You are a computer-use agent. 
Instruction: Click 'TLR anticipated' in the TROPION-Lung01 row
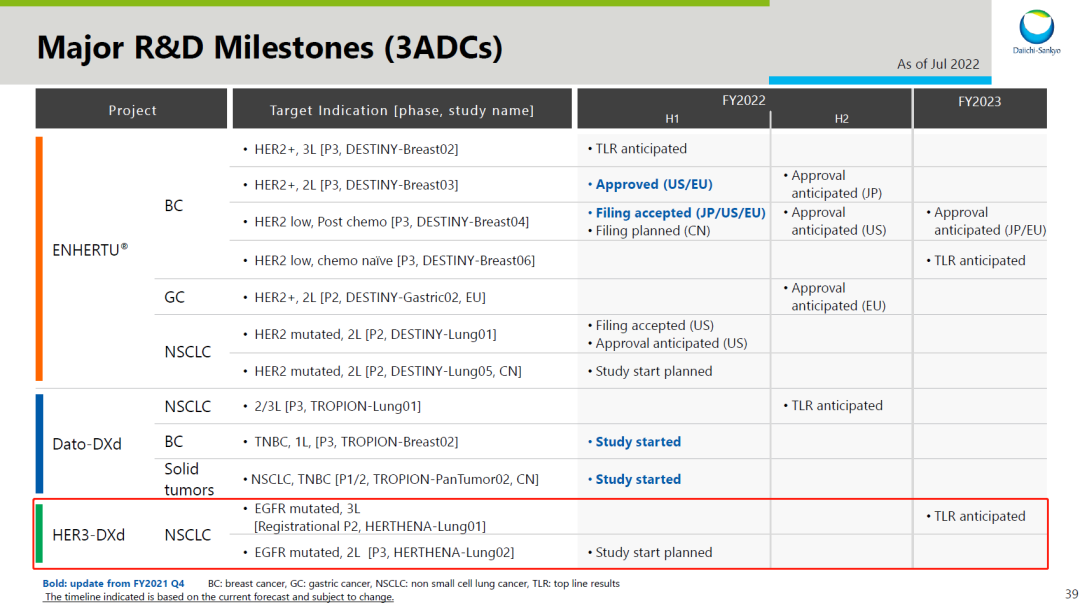(836, 406)
